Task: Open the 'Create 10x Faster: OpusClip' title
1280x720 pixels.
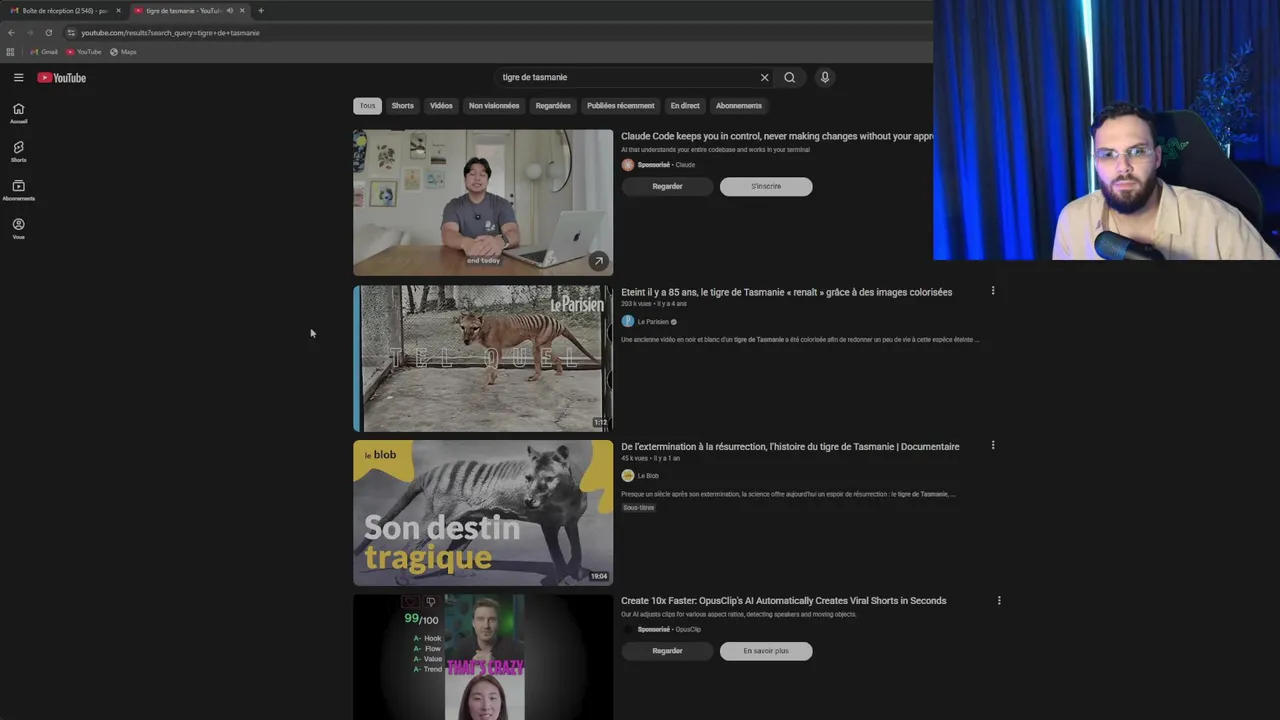Action: [783, 601]
